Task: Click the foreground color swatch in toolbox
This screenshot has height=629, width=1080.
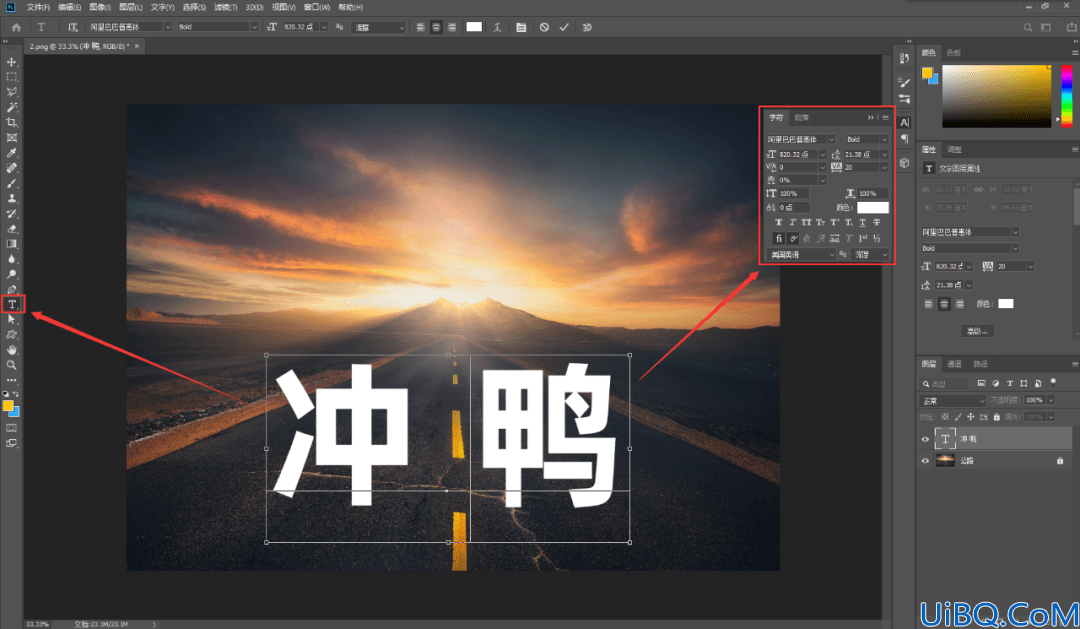Action: (x=8, y=406)
